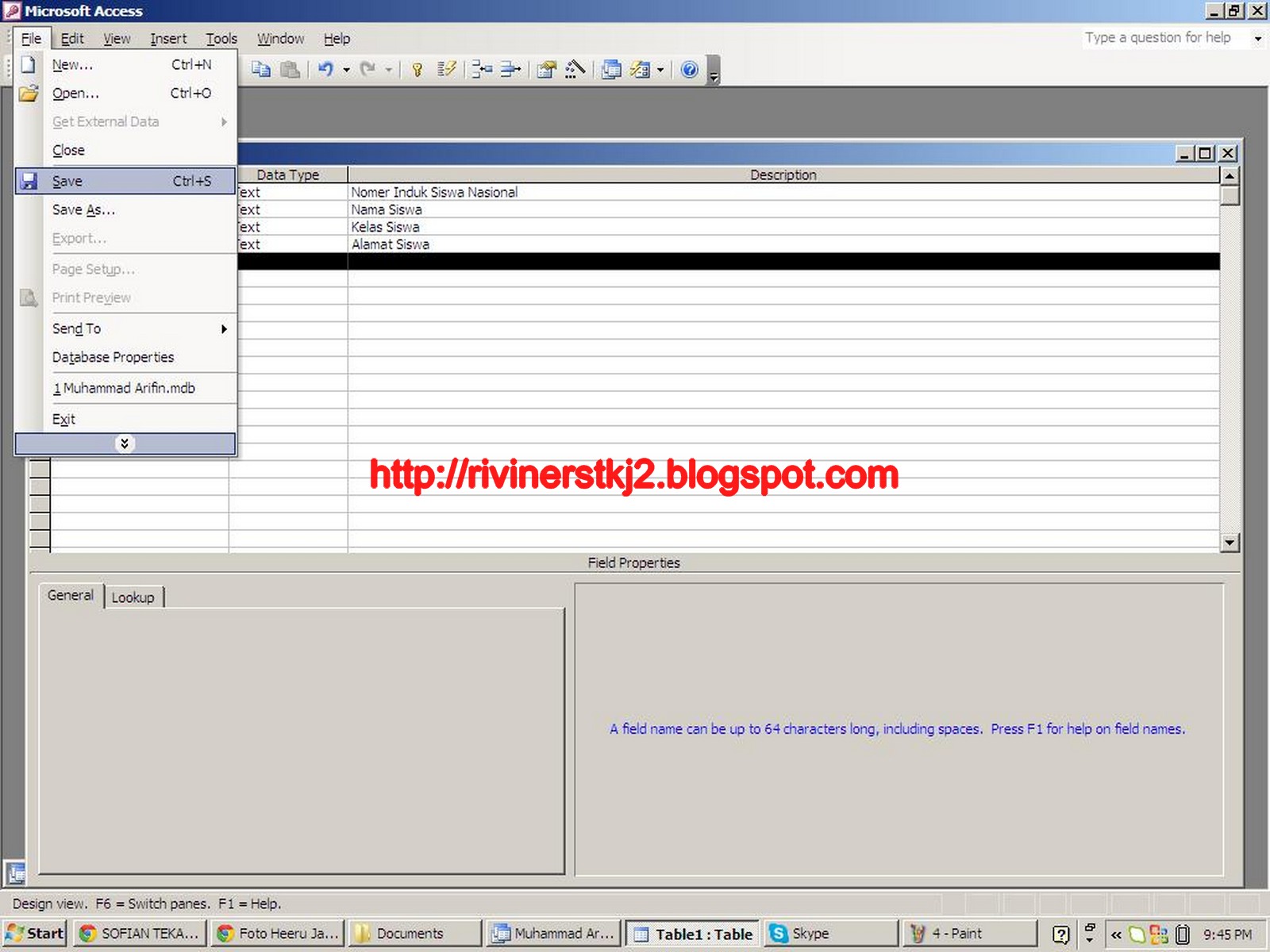The image size is (1270, 952).
Task: Switch to the General tab
Action: pos(71,595)
